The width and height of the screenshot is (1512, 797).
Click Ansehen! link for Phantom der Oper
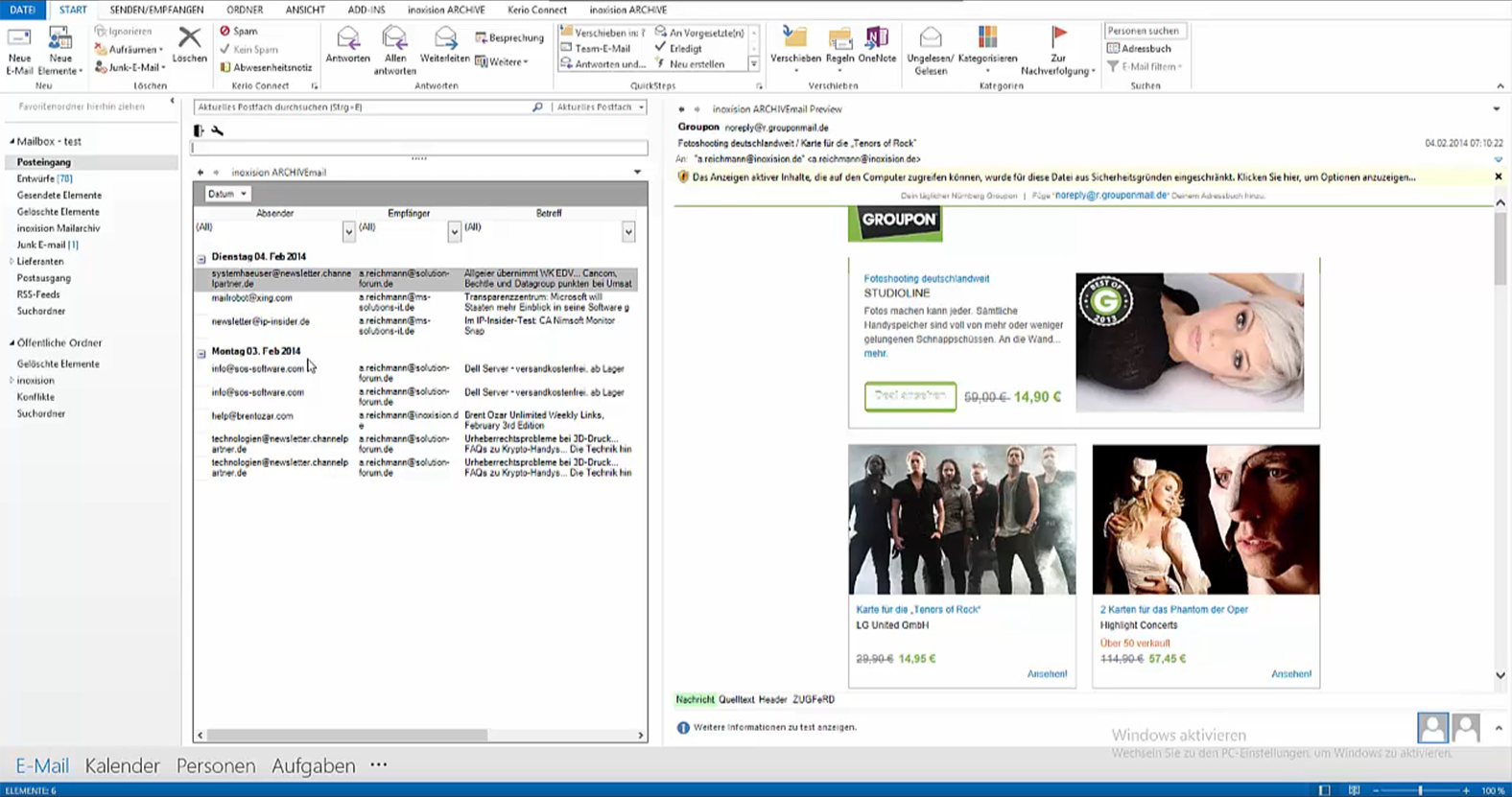point(1290,674)
